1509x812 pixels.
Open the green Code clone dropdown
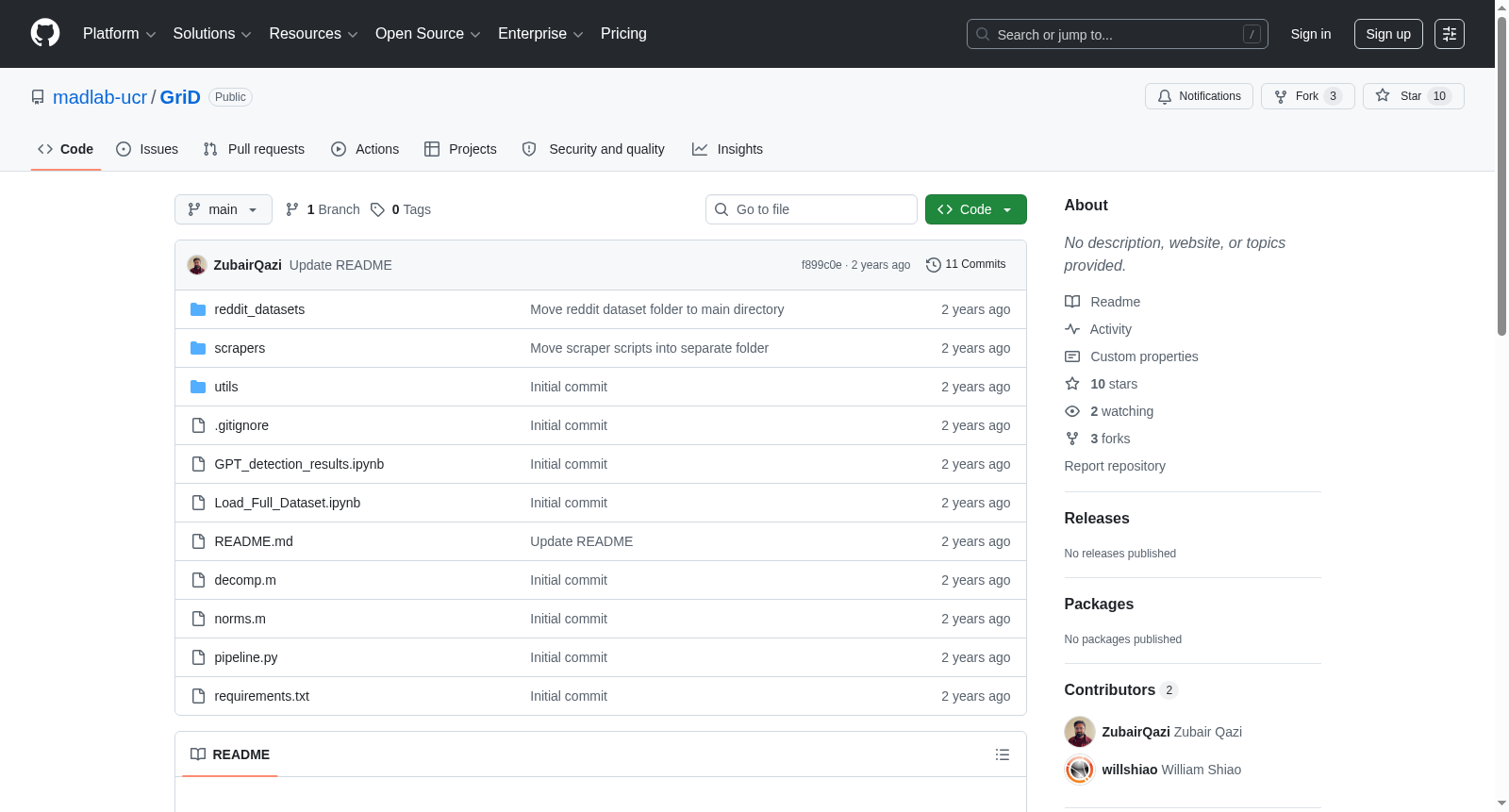[x=976, y=209]
